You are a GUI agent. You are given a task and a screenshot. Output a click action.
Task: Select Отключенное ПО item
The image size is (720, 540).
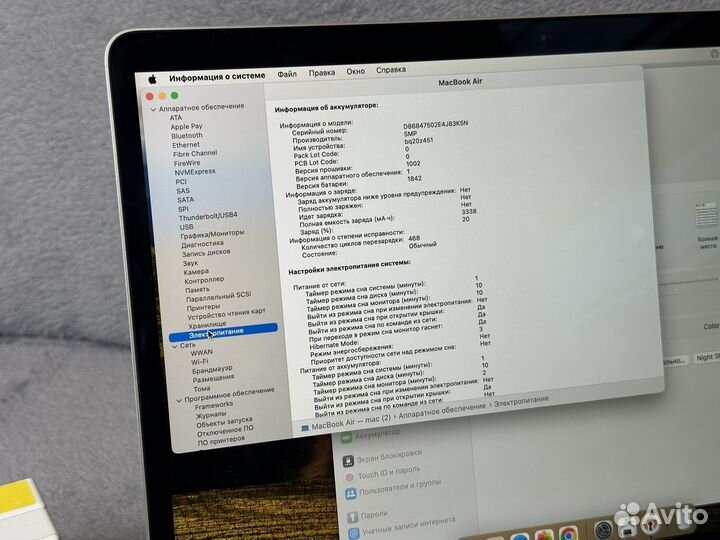click(x=225, y=431)
